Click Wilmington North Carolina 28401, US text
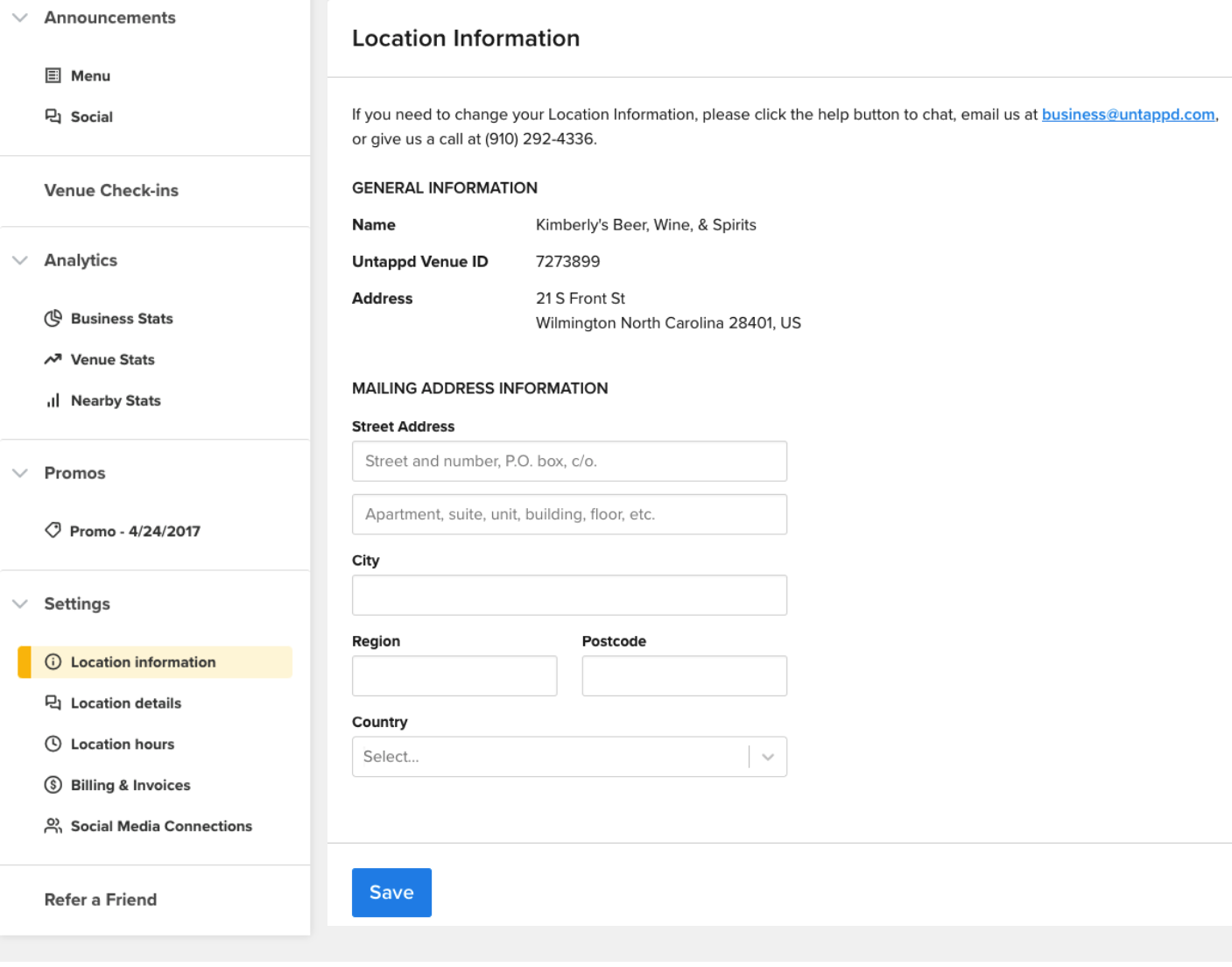The image size is (1232, 967). (668, 322)
